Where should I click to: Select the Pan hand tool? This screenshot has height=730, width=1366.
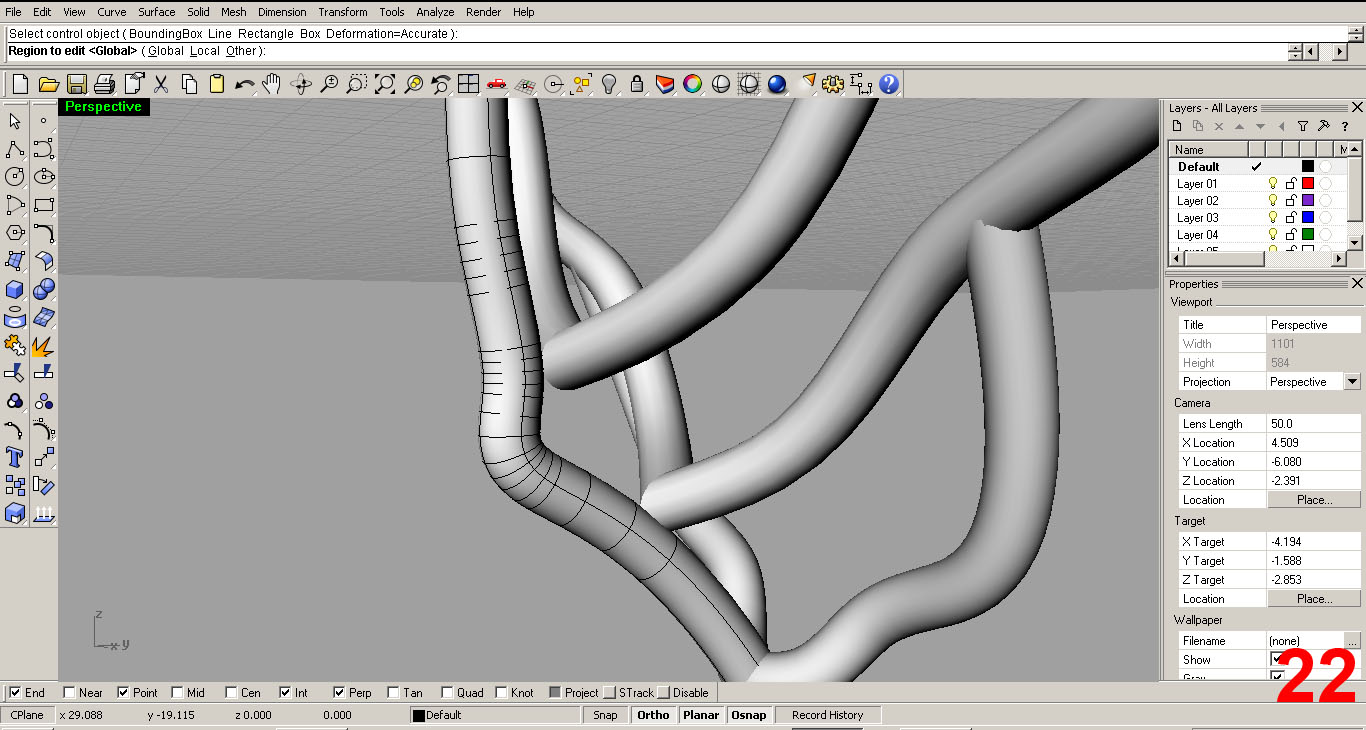pos(272,84)
